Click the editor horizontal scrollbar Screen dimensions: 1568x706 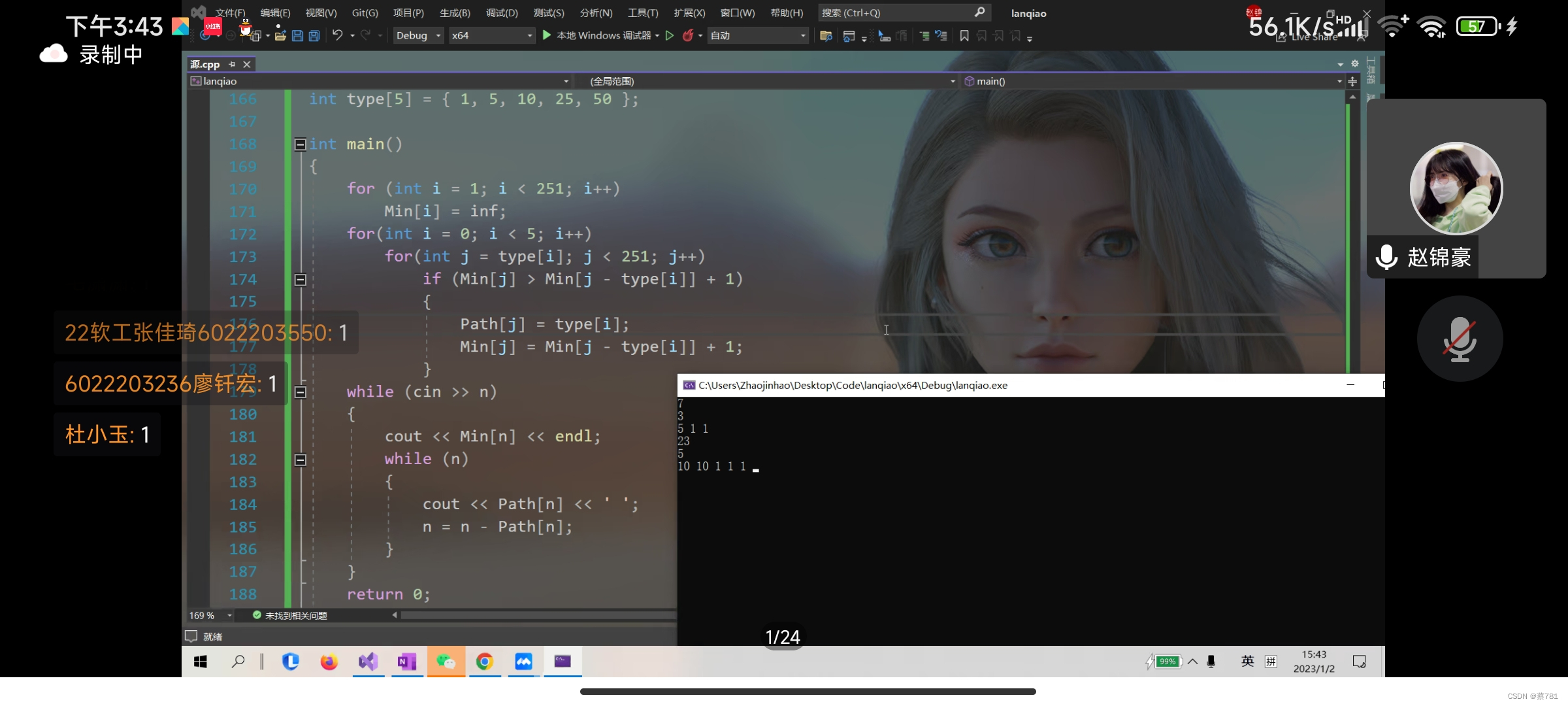[538, 615]
